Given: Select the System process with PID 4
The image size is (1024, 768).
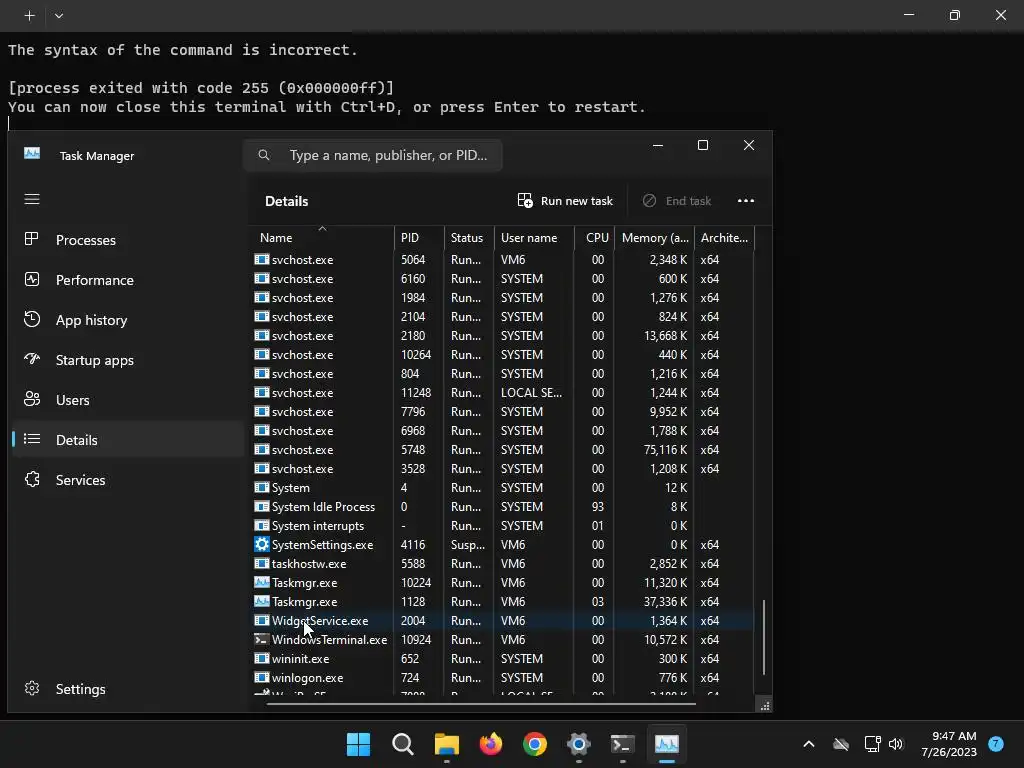Looking at the screenshot, I should 502,488.
